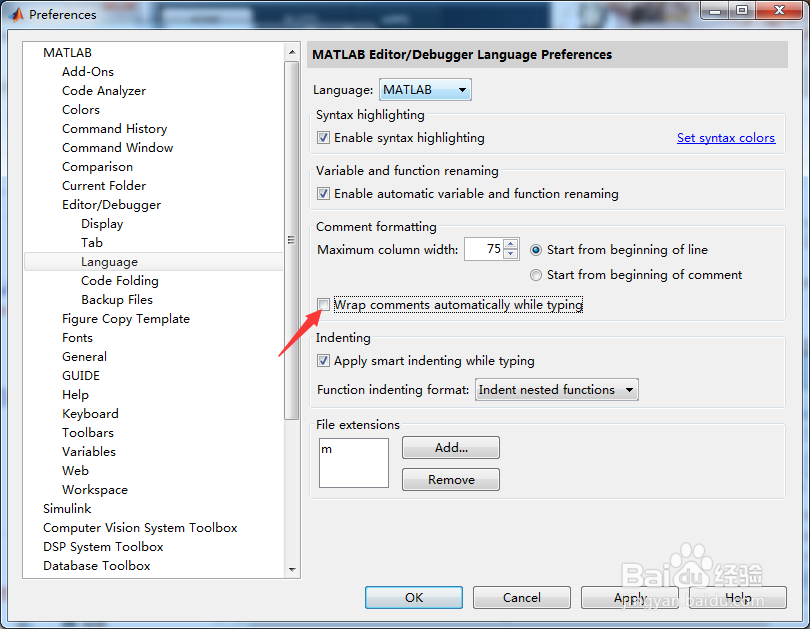The height and width of the screenshot is (629, 810).
Task: Select Database Toolbox
Action: pyautogui.click(x=97, y=566)
